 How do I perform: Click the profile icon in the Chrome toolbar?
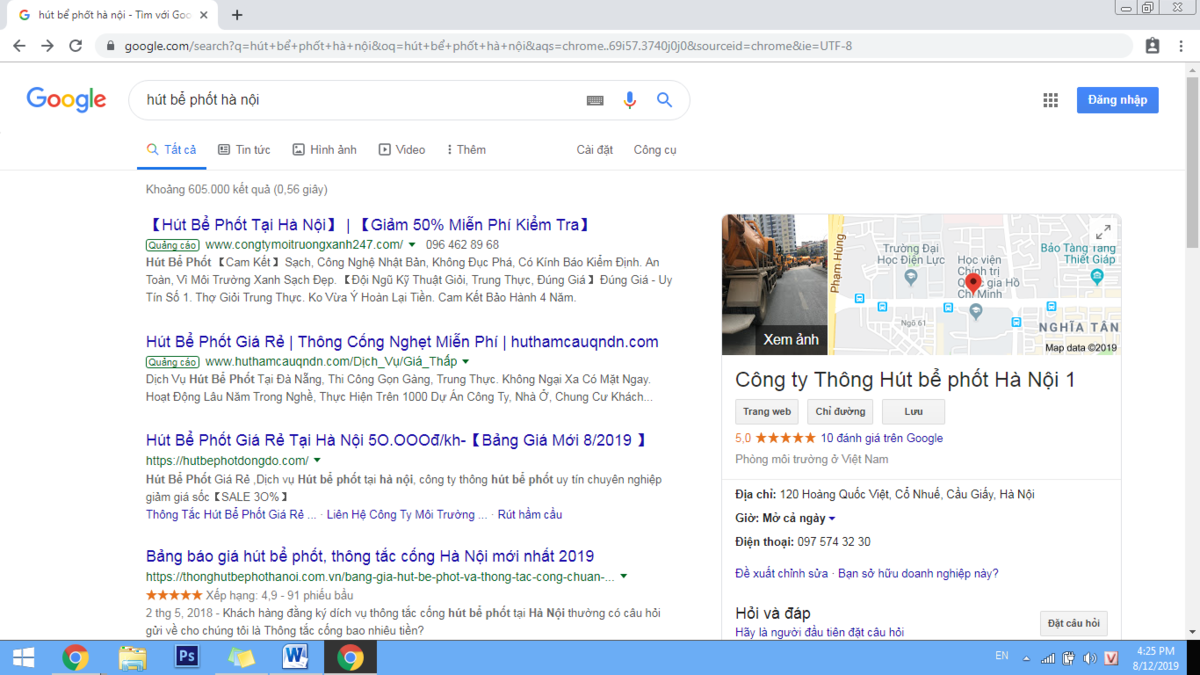(1152, 46)
